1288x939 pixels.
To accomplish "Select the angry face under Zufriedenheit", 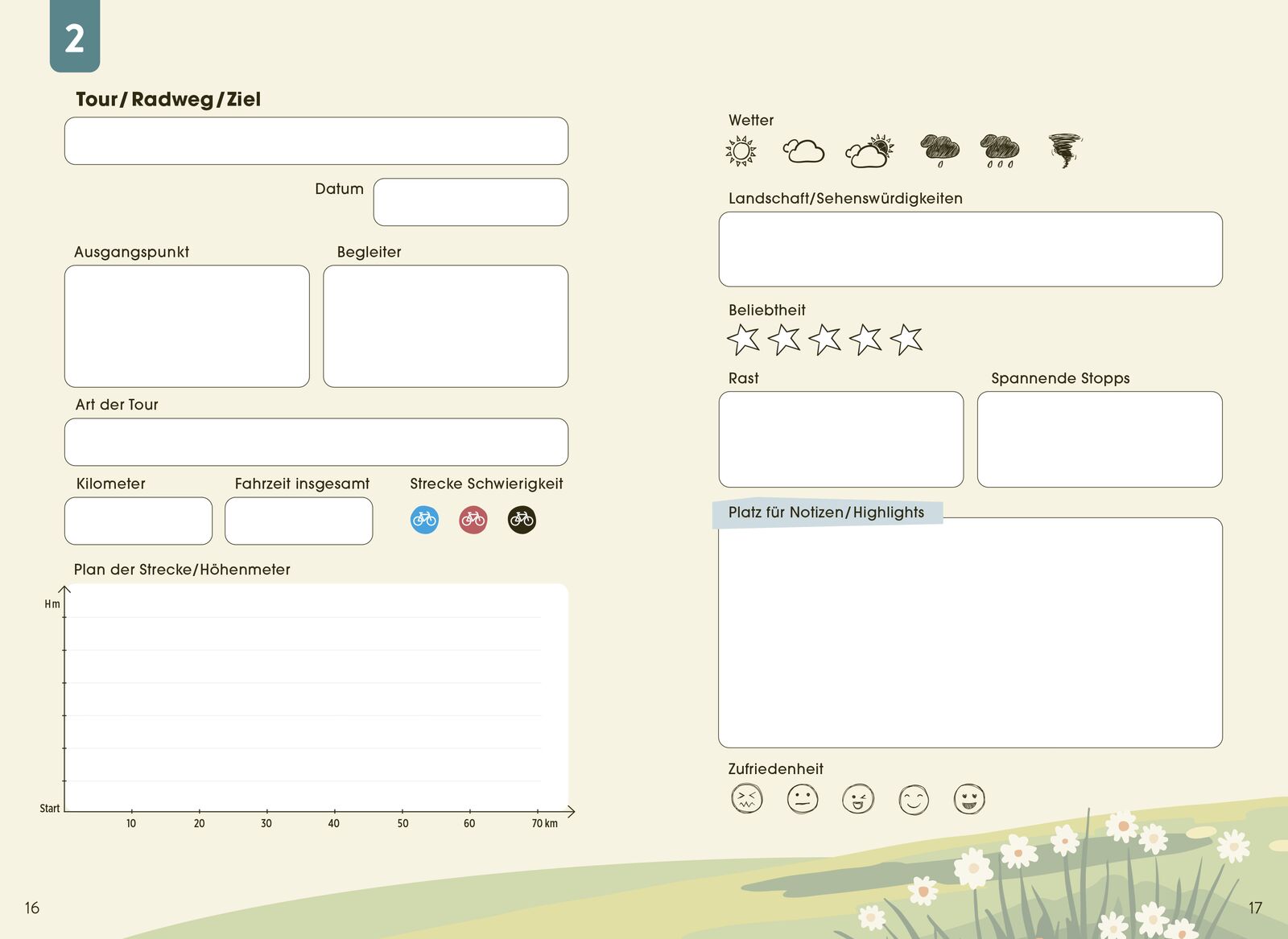I will tap(746, 799).
